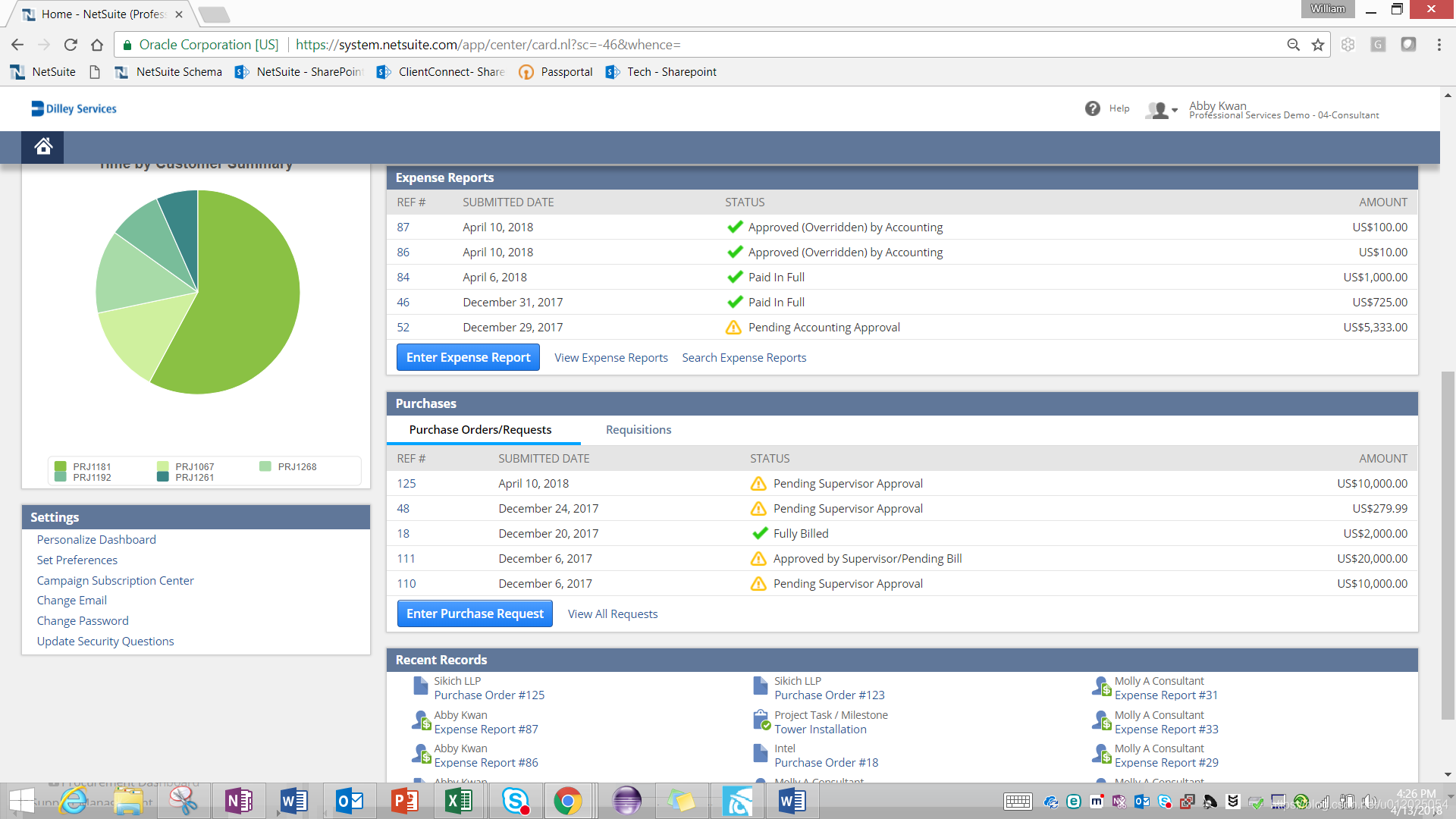Click the PRJ1181 legend color swatch
This screenshot has width=1456, height=819.
tap(61, 466)
